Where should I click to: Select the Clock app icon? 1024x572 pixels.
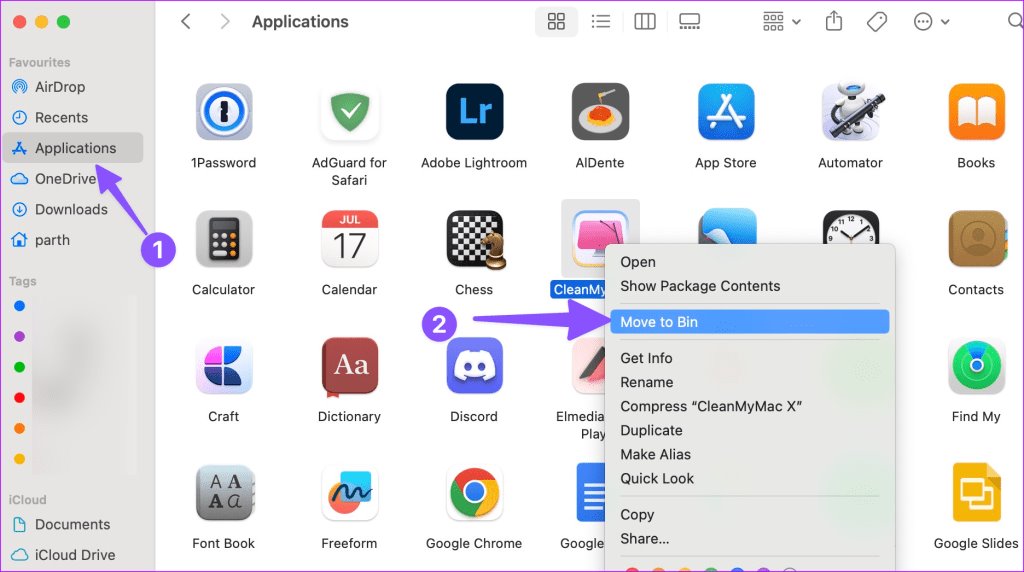851,227
